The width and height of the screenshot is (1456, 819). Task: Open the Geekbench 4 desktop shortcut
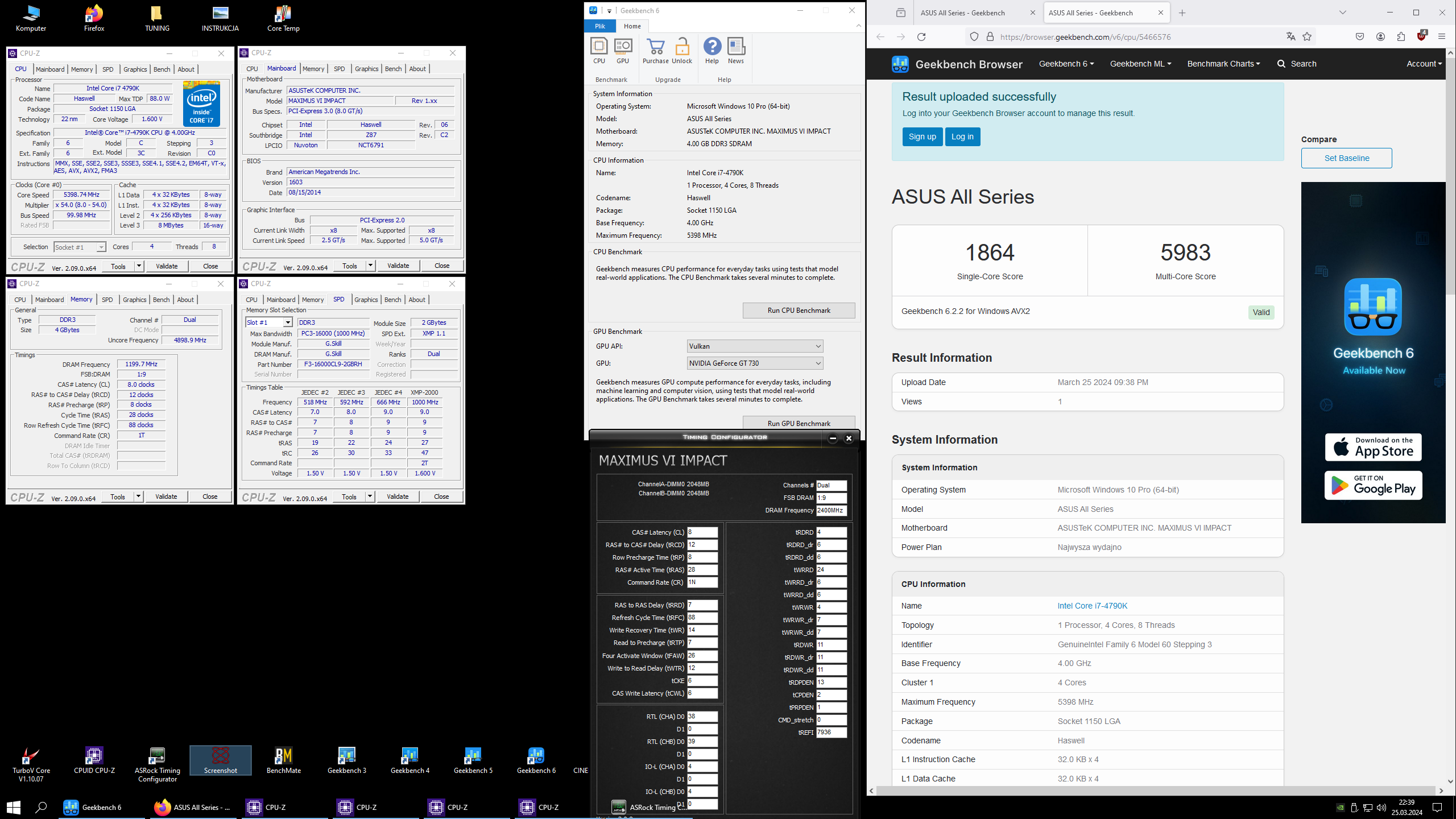click(409, 761)
